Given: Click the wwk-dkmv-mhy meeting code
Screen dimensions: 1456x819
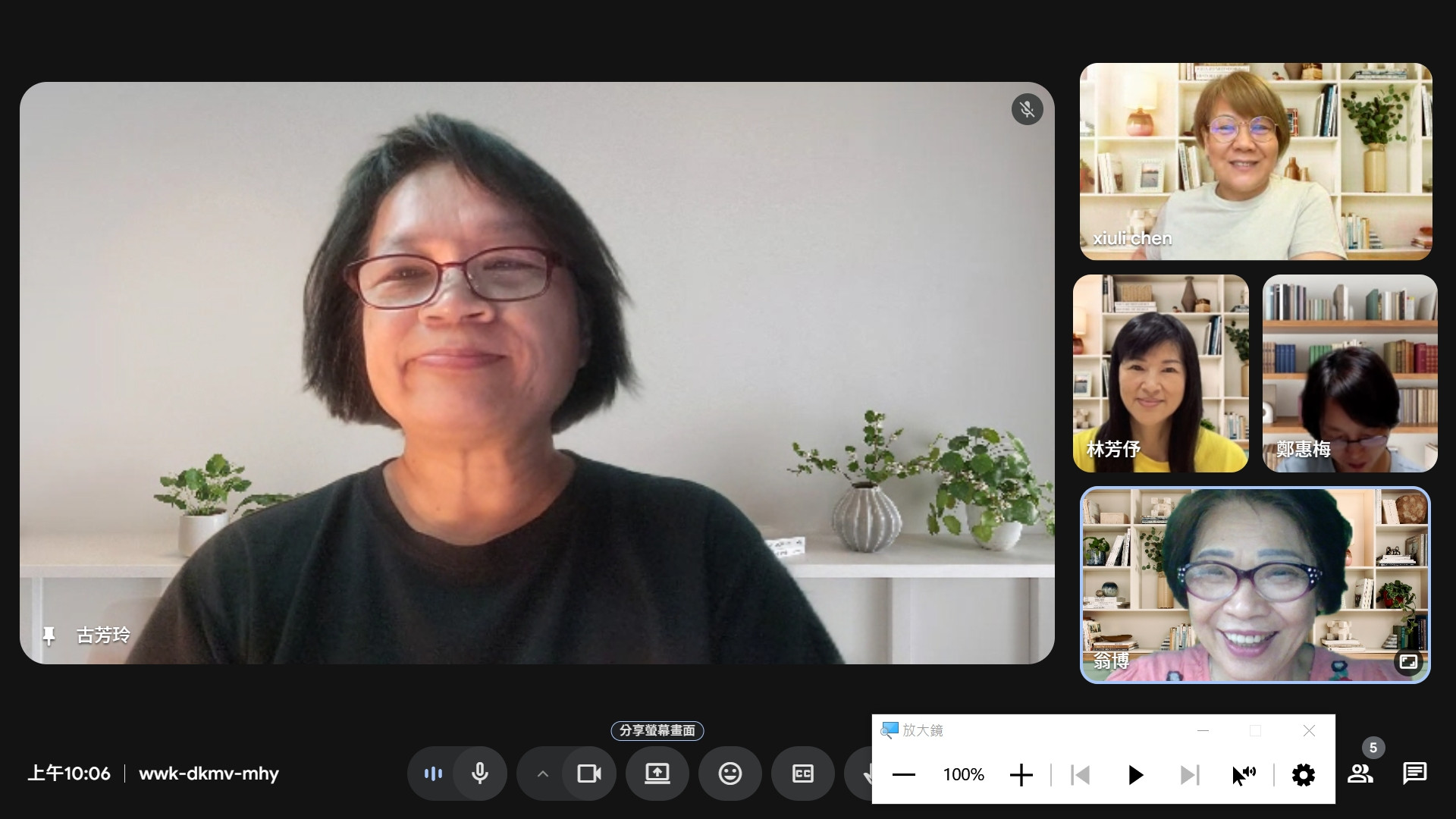Looking at the screenshot, I should coord(209,773).
